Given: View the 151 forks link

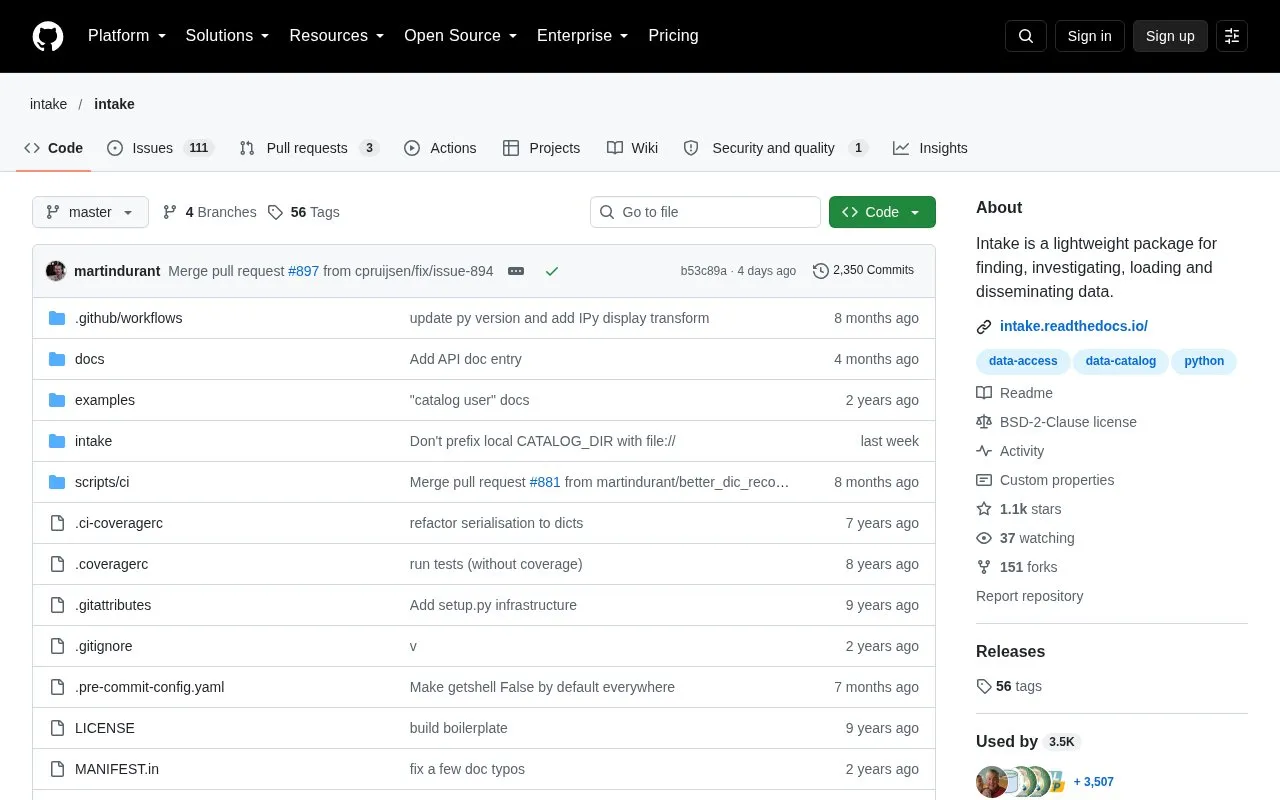Looking at the screenshot, I should [1016, 567].
